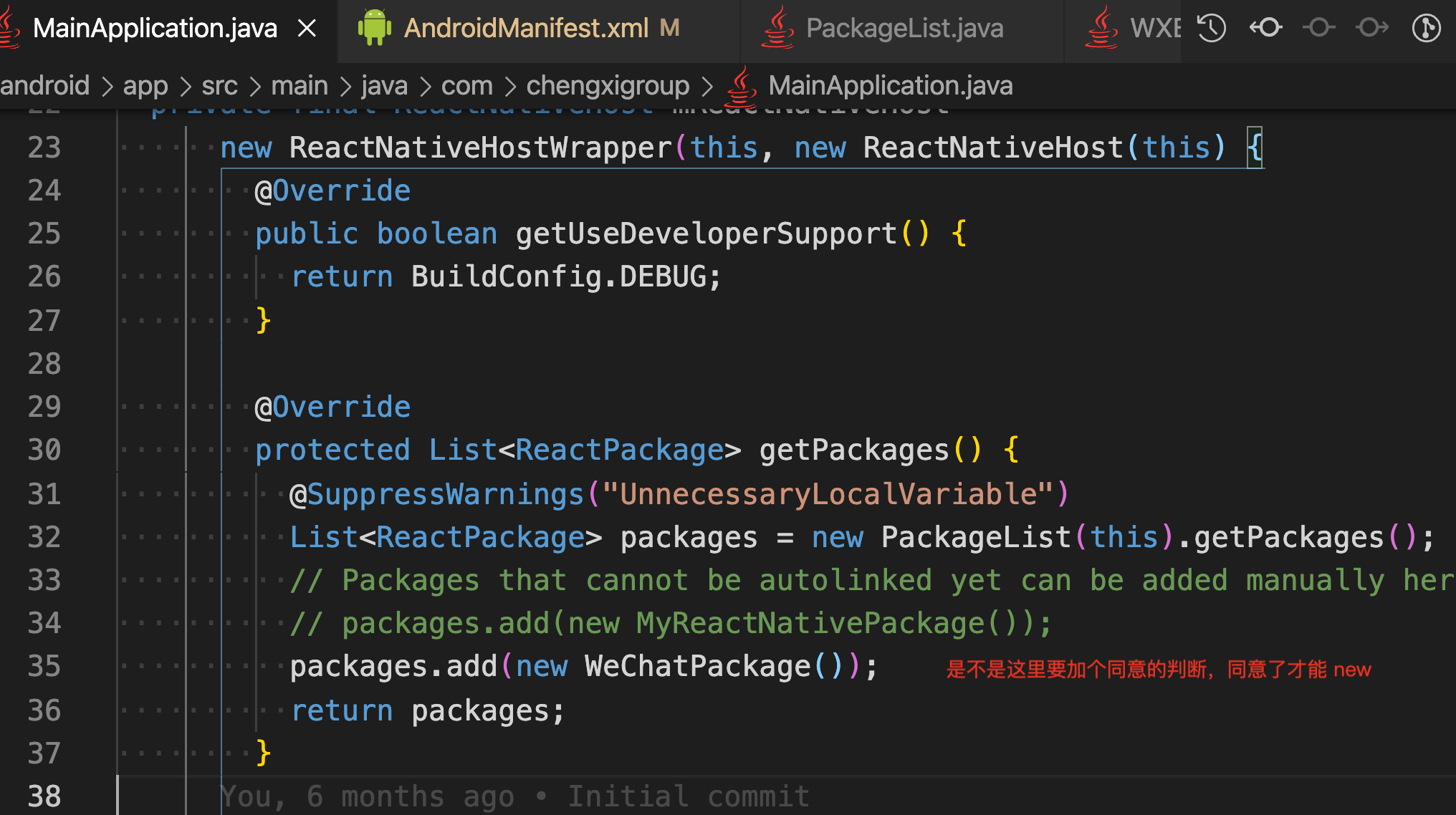Click the circled git branch icon
Image resolution: width=1456 pixels, height=815 pixels.
1426,28
